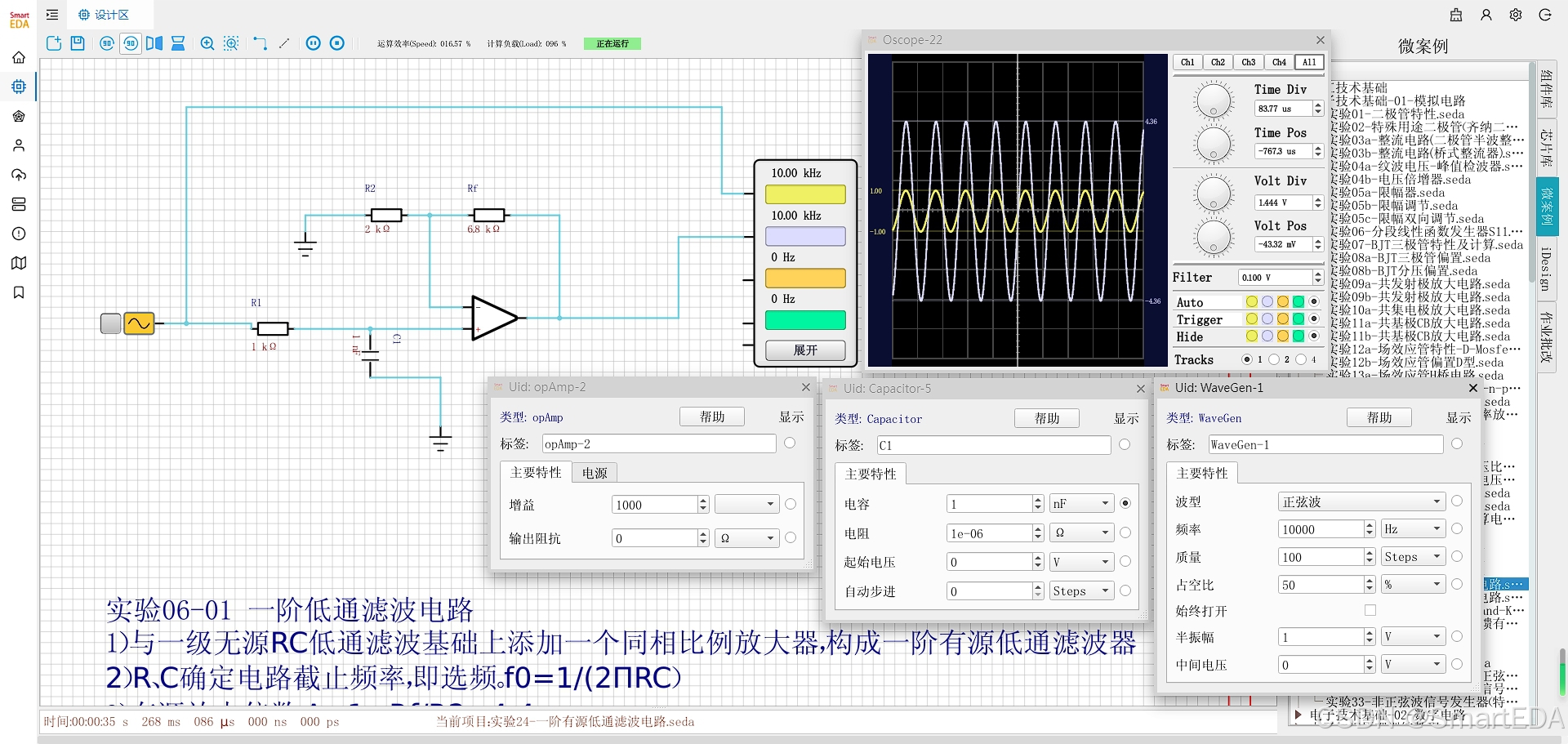This screenshot has height=744, width=1568.
Task: Click the logout power icon top right
Action: click(x=1545, y=15)
